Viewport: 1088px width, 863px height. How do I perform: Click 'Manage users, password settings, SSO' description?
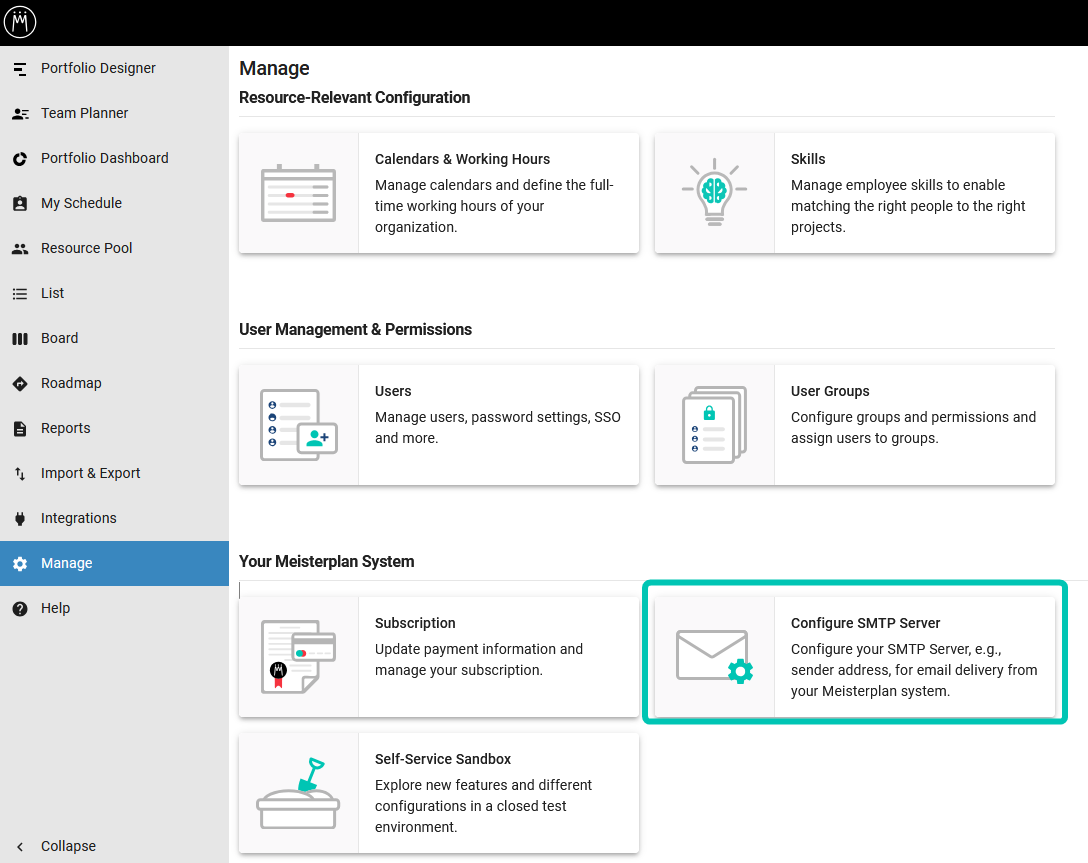pyautogui.click(x=498, y=427)
